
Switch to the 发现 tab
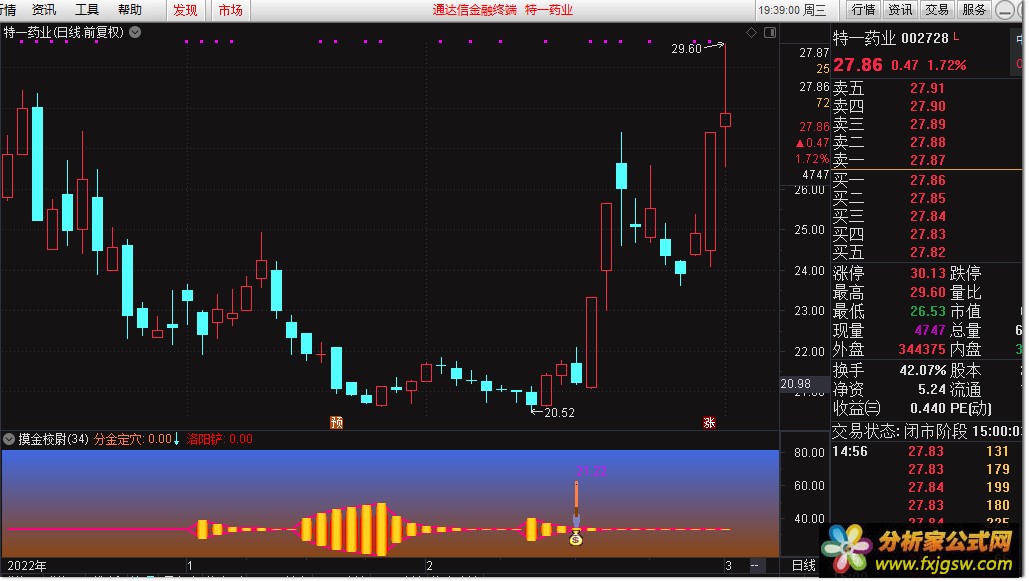tap(185, 10)
